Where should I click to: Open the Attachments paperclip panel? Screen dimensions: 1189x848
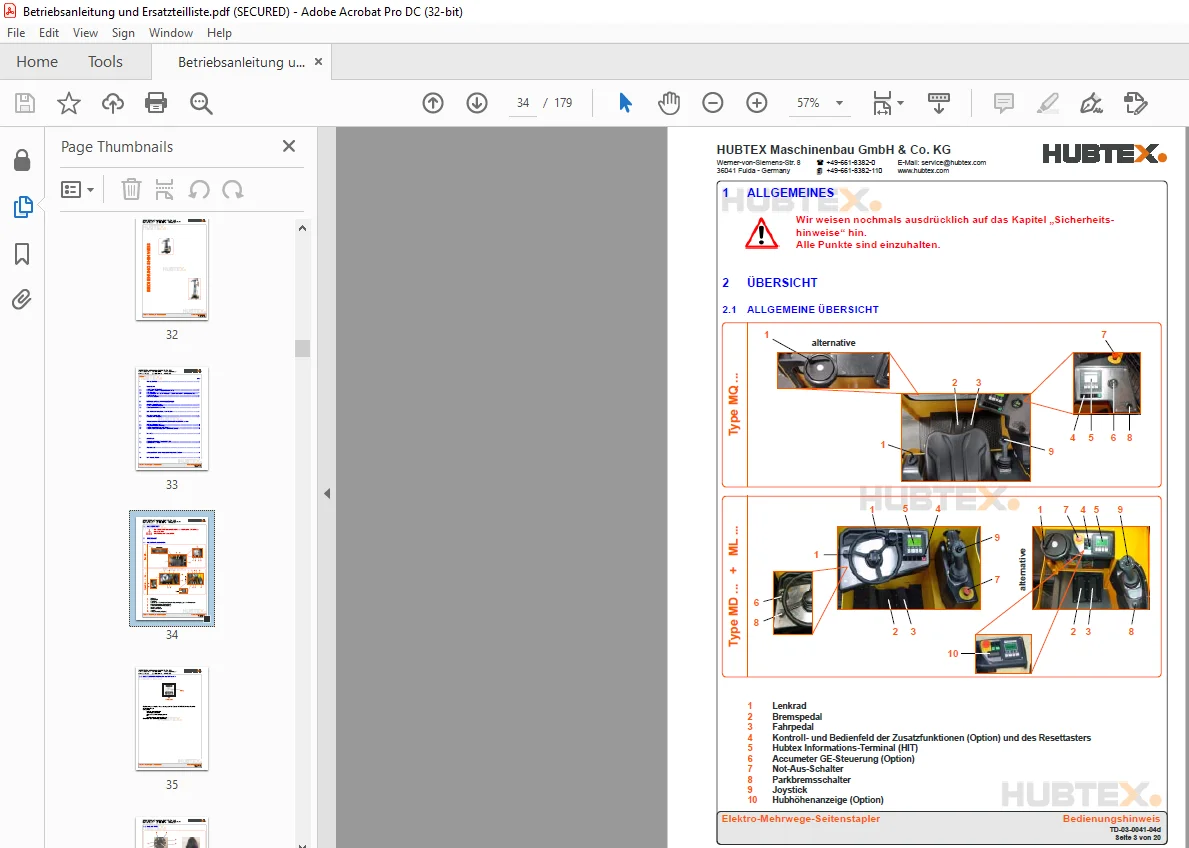click(x=22, y=300)
